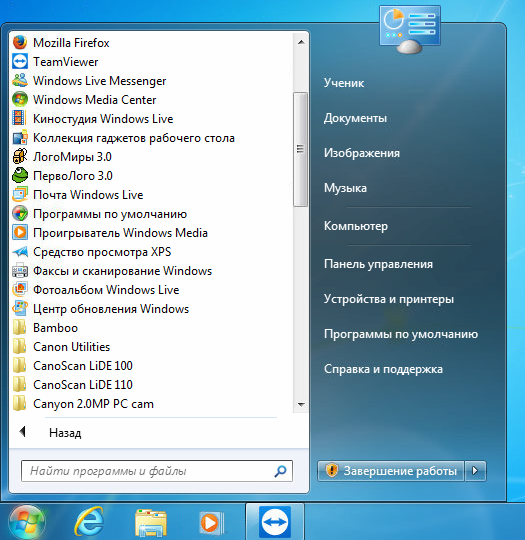Viewport: 525px width, 540px height.
Task: Click the Киностудия Windows Live film icon
Action: pyautogui.click(x=20, y=118)
